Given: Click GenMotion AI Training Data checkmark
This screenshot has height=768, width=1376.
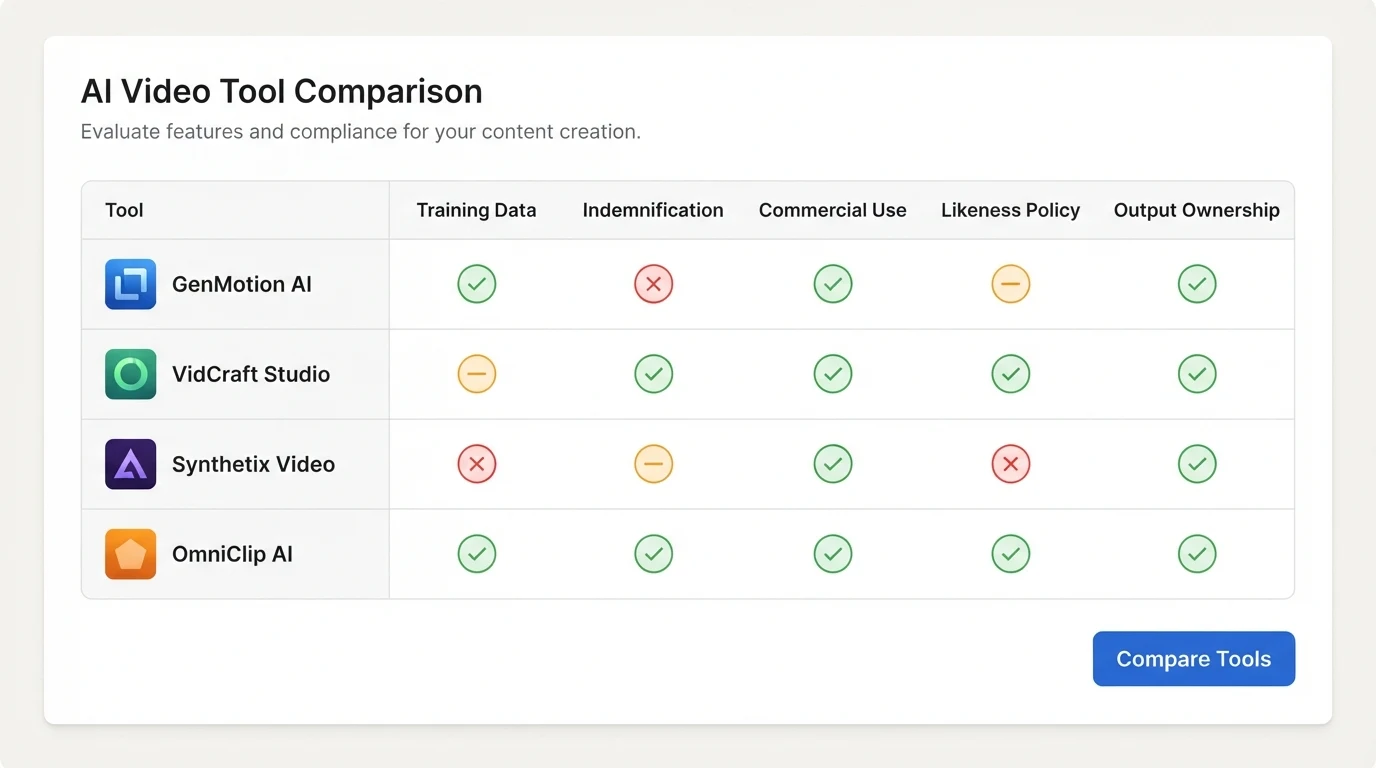Looking at the screenshot, I should coord(477,284).
